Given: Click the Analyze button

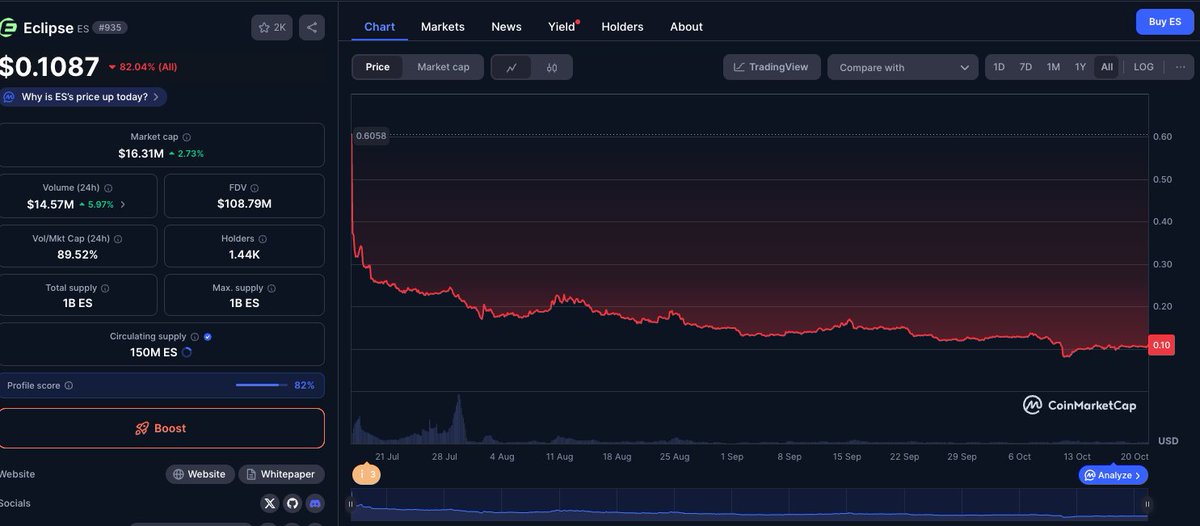Looking at the screenshot, I should (1113, 475).
